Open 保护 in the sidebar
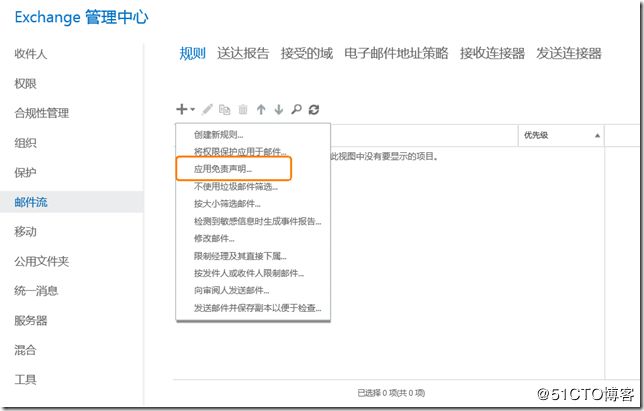The image size is (644, 411). tap(25, 172)
